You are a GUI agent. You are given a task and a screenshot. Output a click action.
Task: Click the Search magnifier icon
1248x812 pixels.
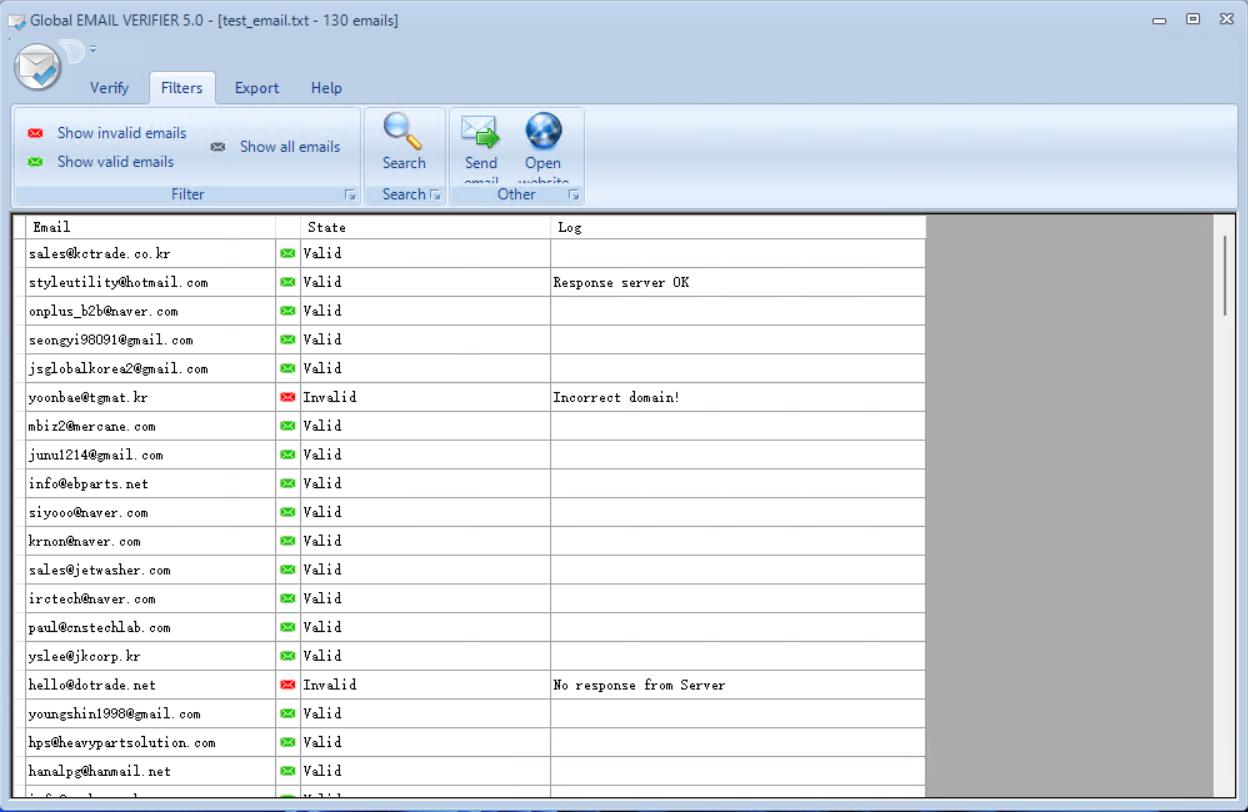(403, 131)
